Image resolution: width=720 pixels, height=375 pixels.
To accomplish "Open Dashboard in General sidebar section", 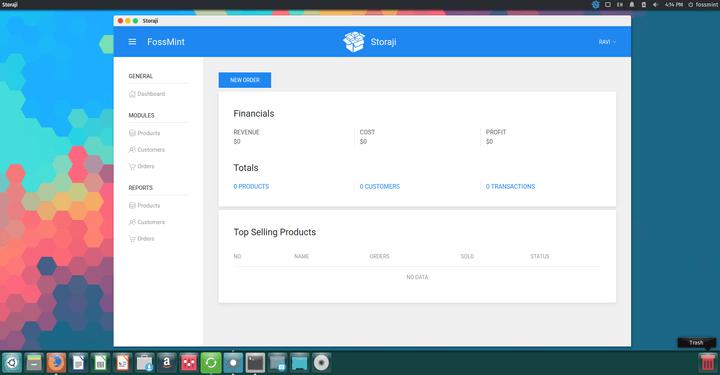I will [146, 94].
